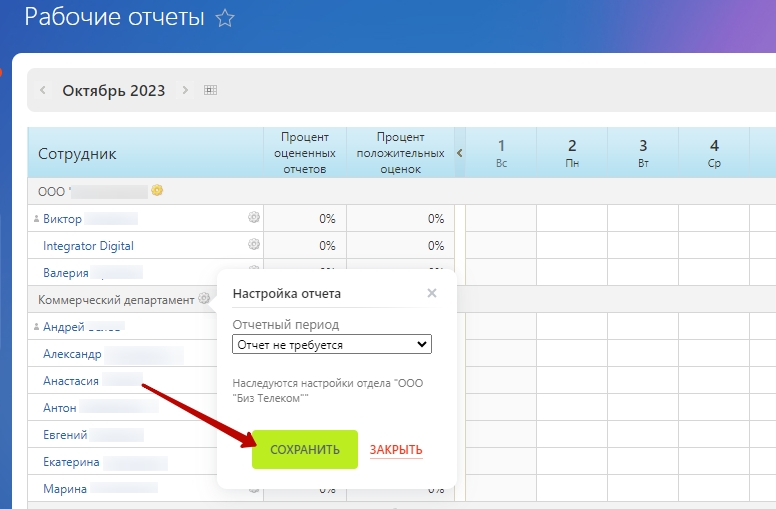Close the Настройка отчета popup with X
This screenshot has height=509, width=776.
click(432, 293)
